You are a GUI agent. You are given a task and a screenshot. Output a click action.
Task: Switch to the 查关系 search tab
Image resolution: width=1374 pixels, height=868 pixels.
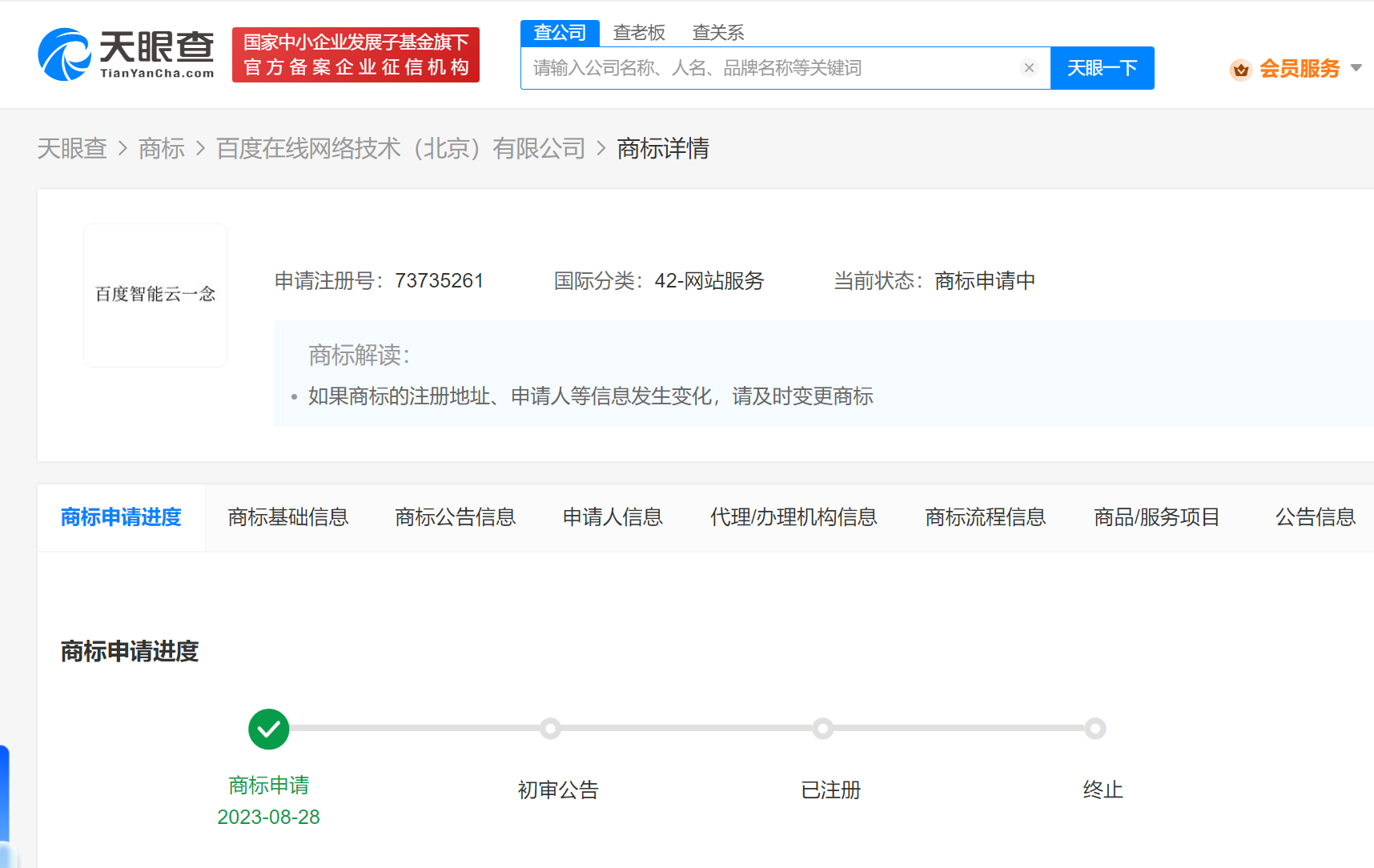click(x=717, y=32)
